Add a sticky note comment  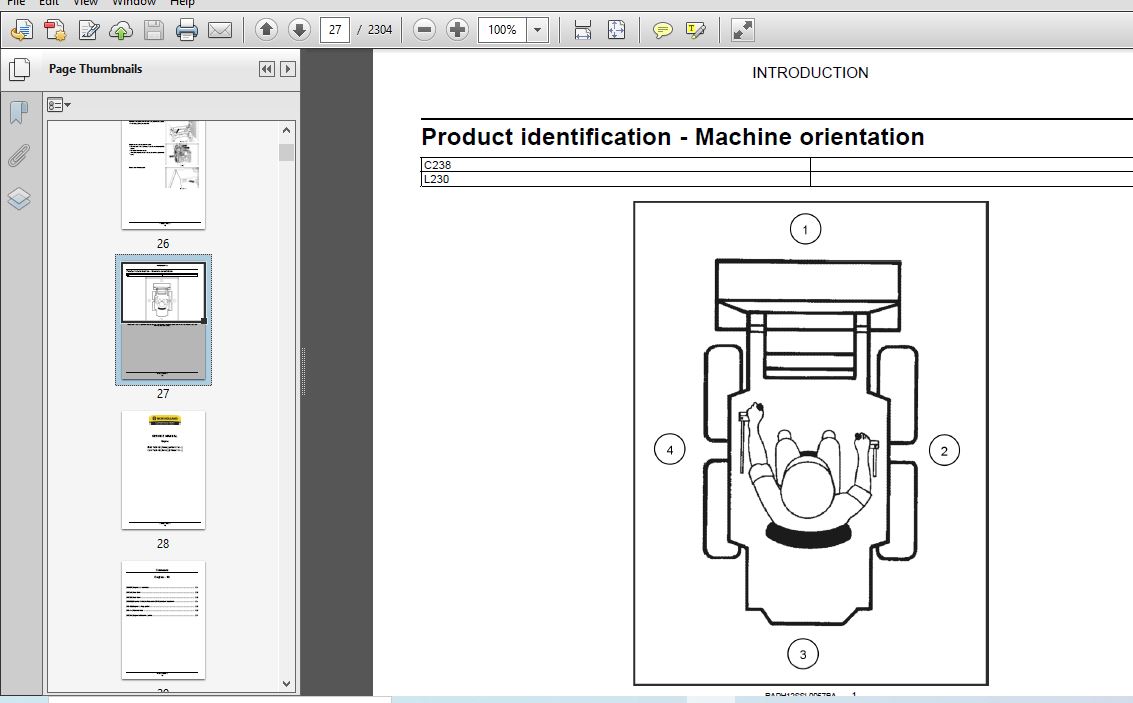pos(662,31)
